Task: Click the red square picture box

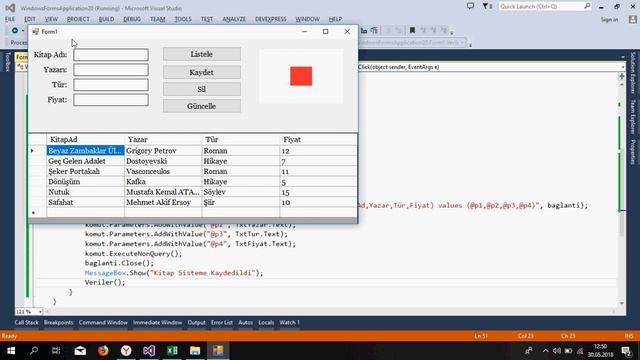Action: (x=301, y=76)
